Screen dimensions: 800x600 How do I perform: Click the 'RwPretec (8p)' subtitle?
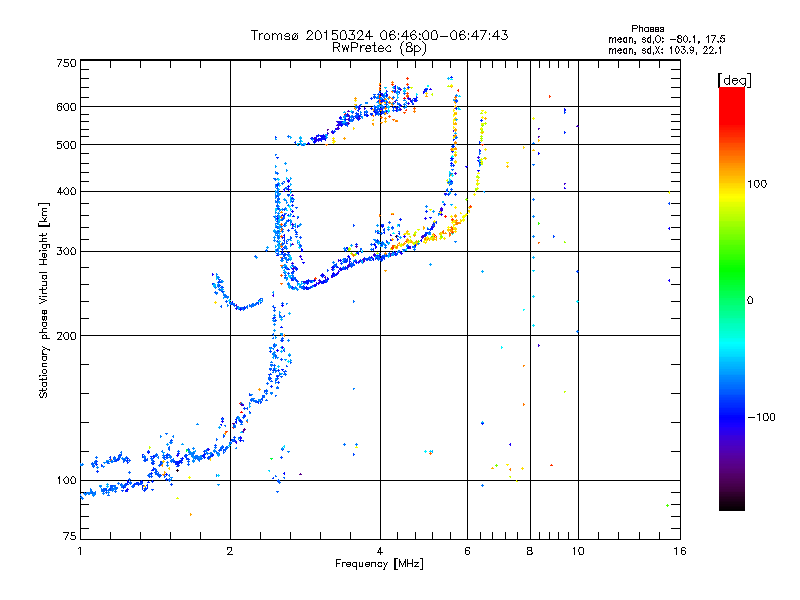[379, 48]
